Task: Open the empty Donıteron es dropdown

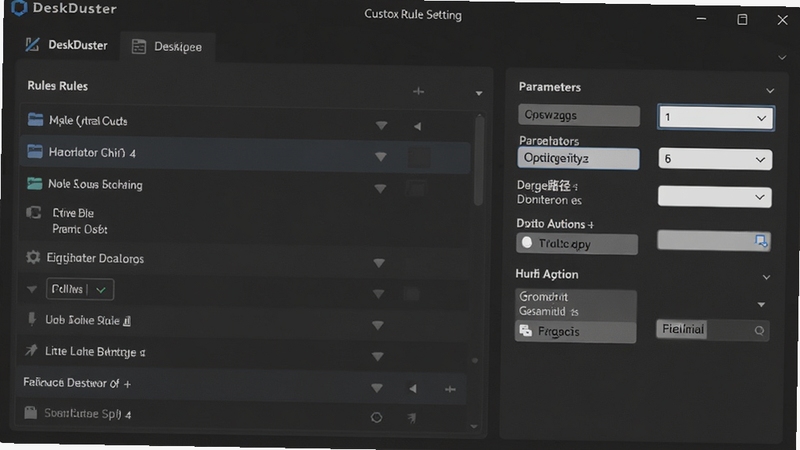Action: click(x=714, y=197)
